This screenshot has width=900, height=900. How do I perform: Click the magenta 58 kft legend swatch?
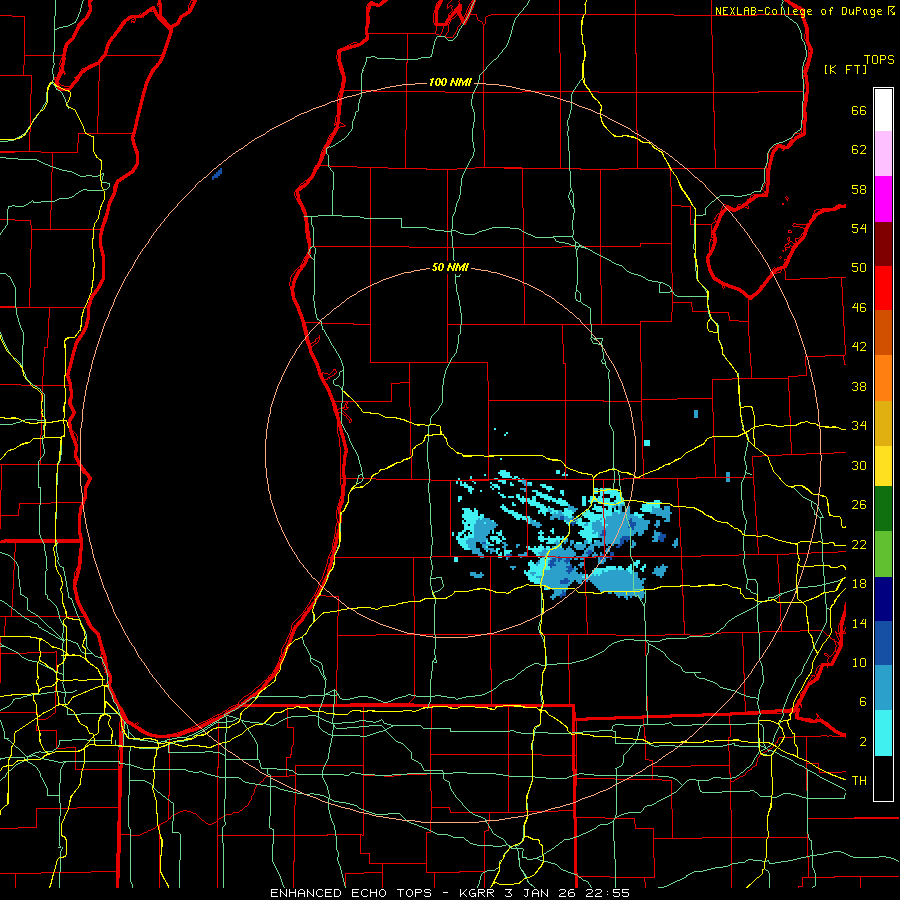coord(883,199)
